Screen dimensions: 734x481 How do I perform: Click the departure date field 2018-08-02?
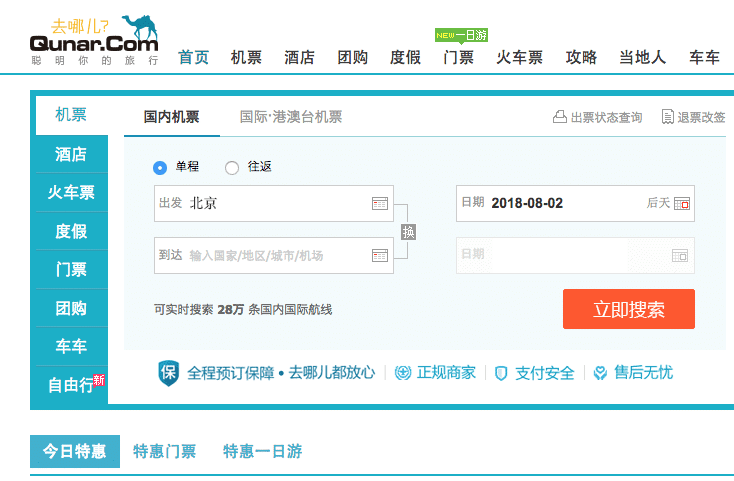560,203
